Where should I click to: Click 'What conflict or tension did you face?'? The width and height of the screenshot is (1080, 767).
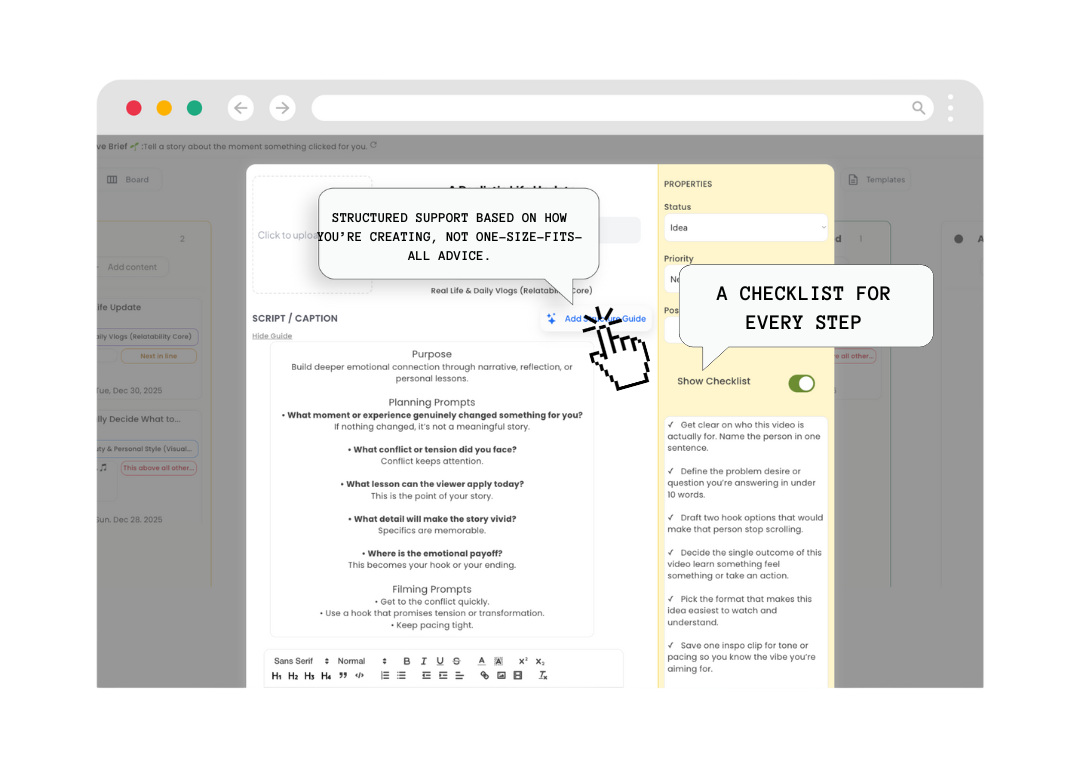click(435, 450)
